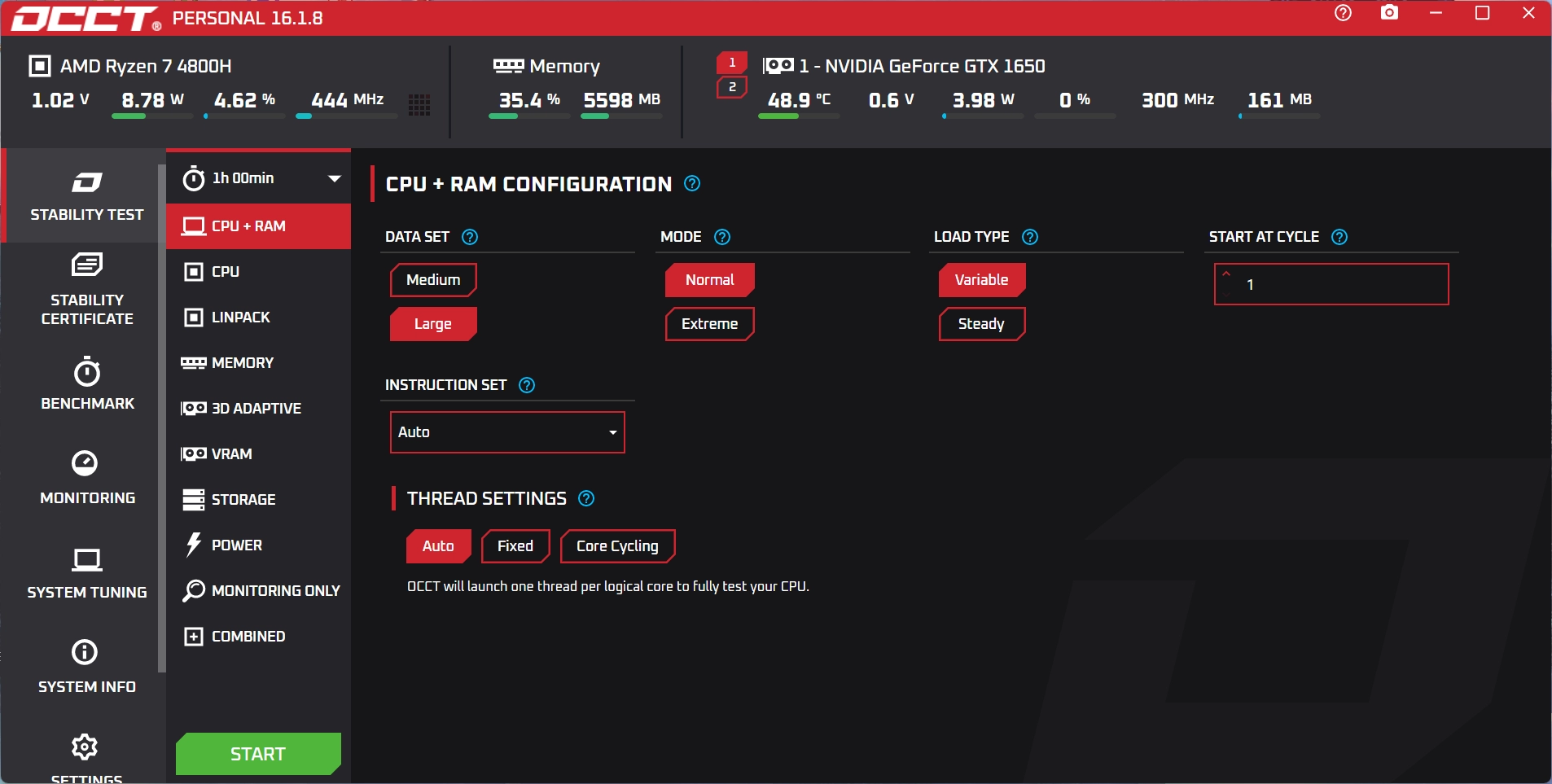Screen dimensions: 1552x784
Task: Choose Steady load type
Action: (x=982, y=324)
